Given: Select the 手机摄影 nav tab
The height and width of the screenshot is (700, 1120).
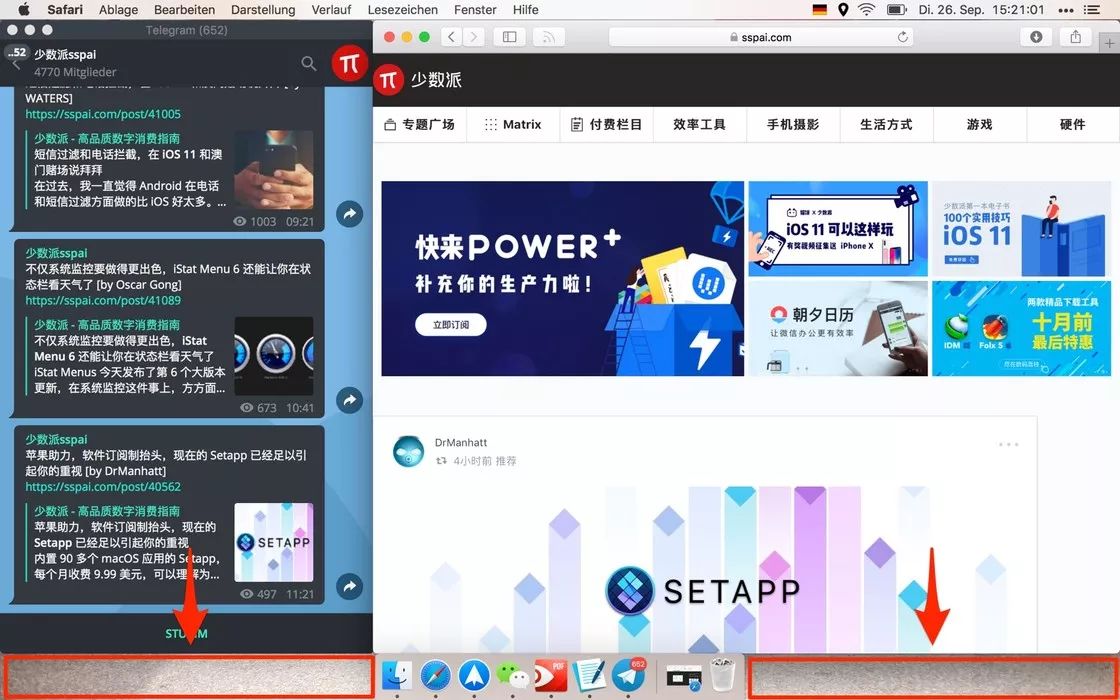Looking at the screenshot, I should point(793,124).
